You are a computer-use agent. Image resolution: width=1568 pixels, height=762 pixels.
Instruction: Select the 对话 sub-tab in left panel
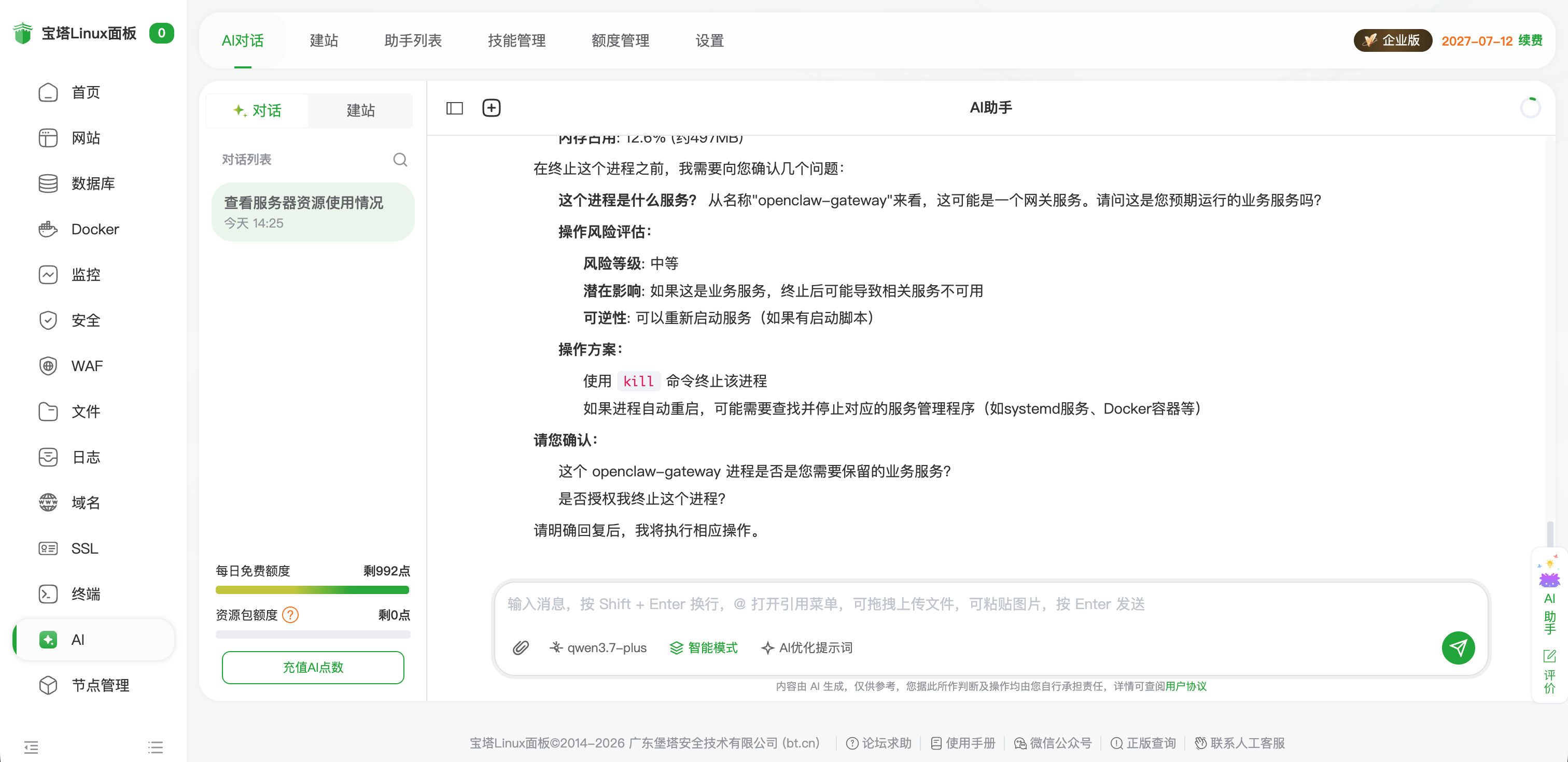(x=257, y=111)
